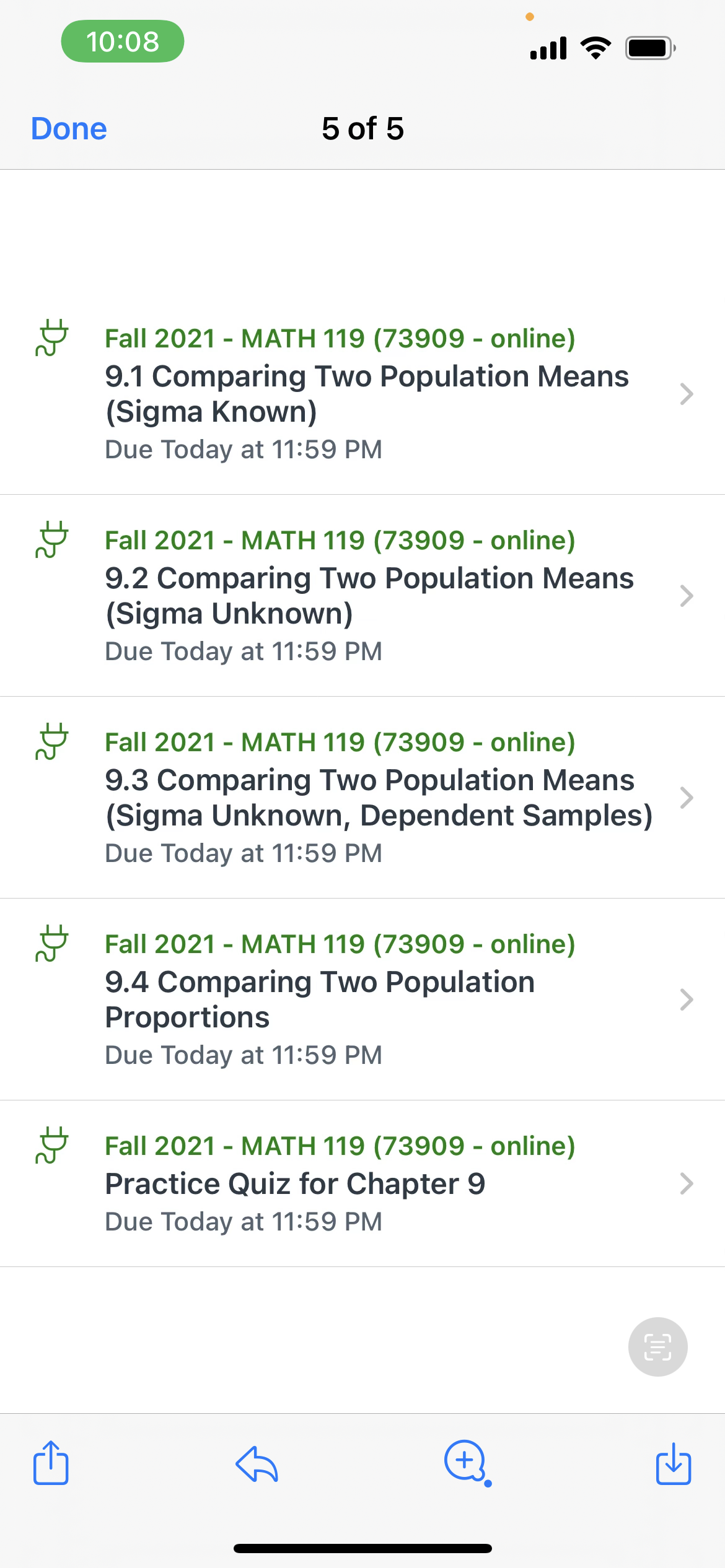Tap the plug icon beside Practice Quiz

point(52,1145)
